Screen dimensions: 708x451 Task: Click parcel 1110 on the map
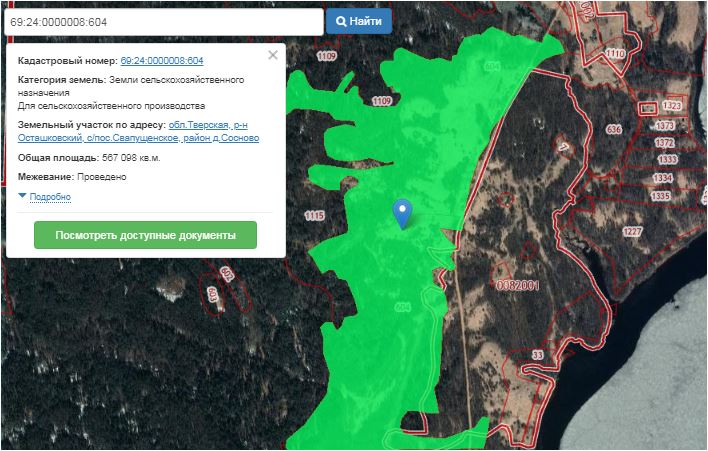615,54
